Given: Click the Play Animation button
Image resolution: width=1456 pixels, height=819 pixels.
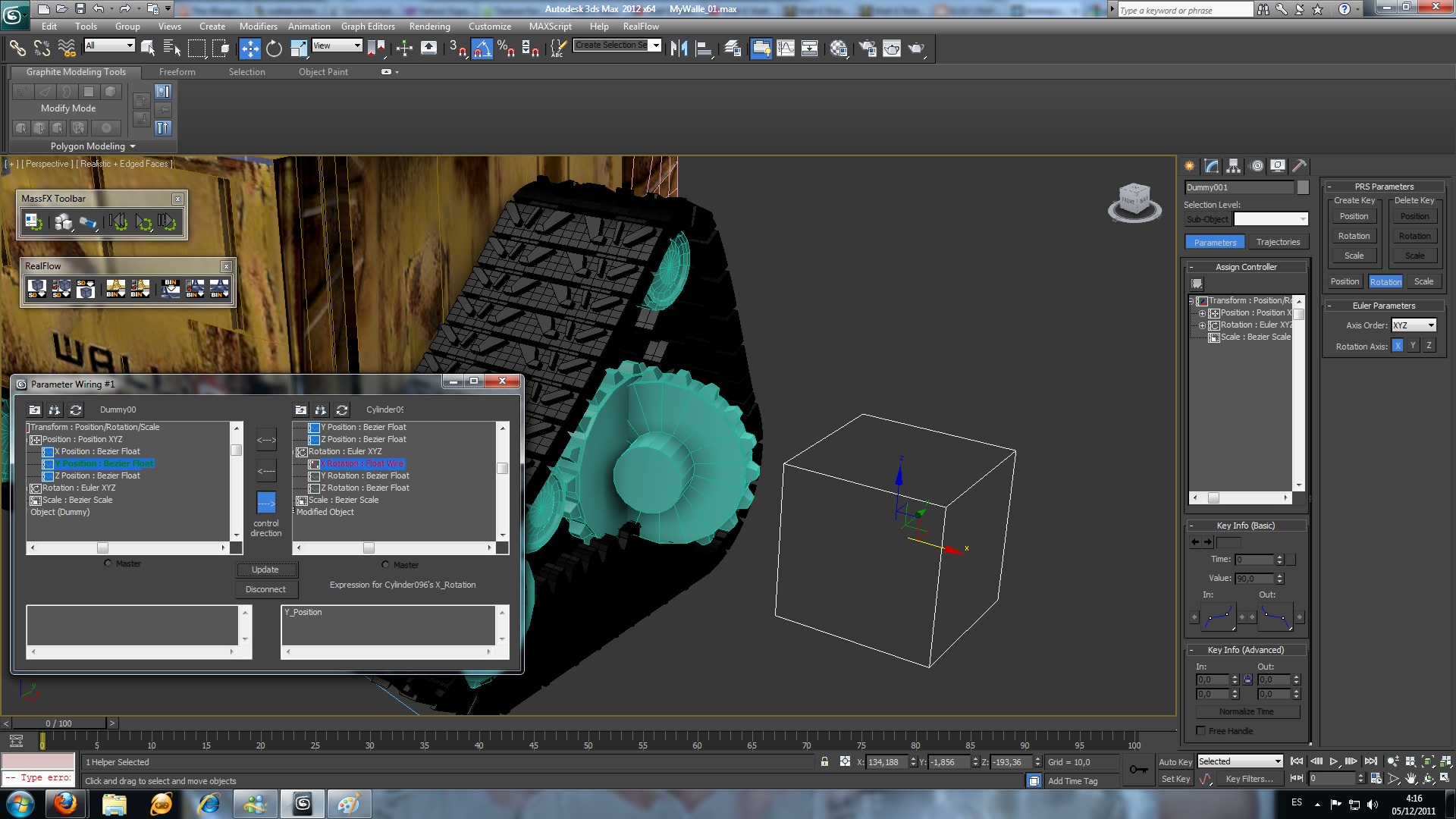Looking at the screenshot, I should point(1334,761).
